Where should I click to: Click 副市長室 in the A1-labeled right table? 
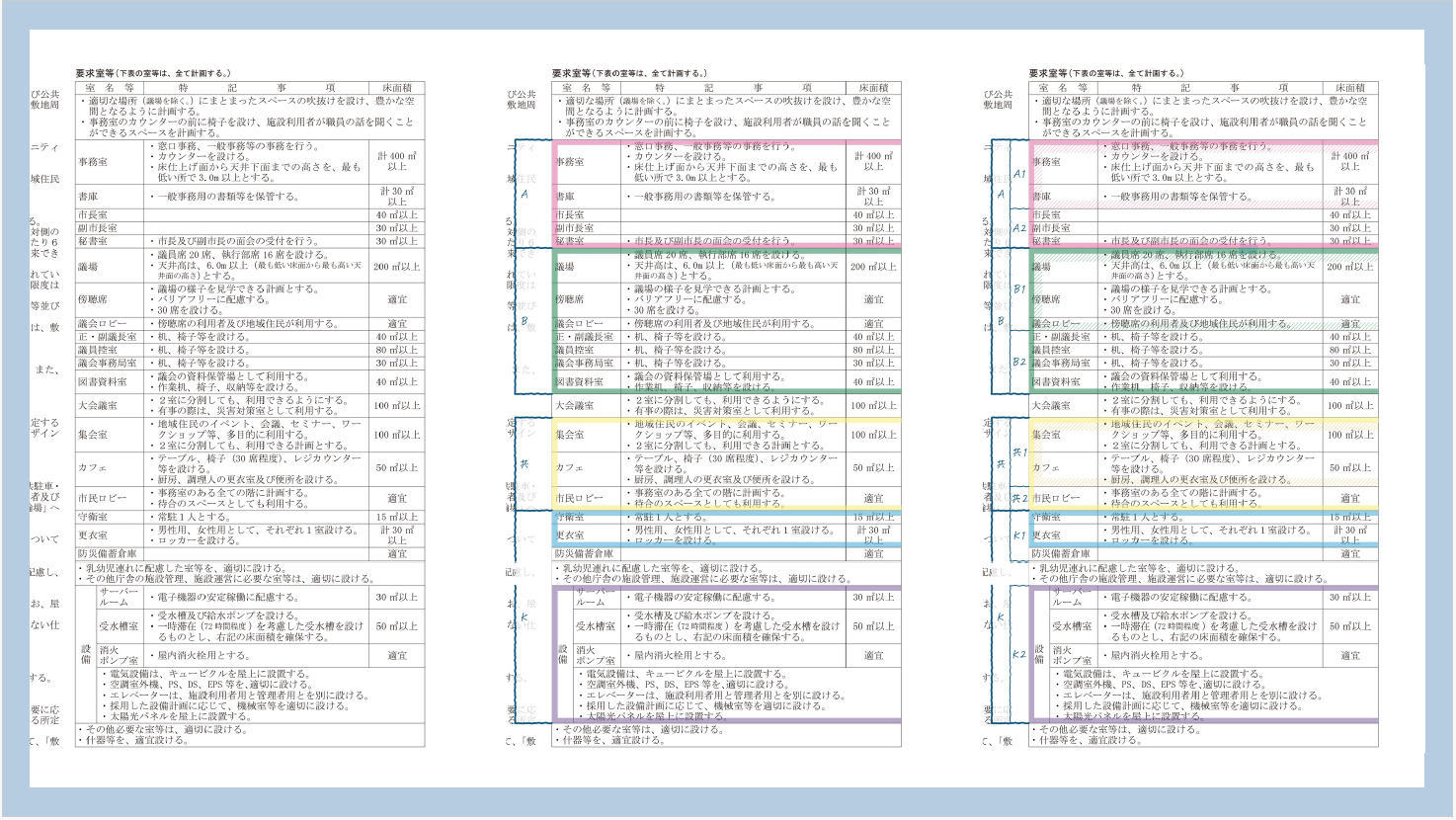[x=1051, y=228]
